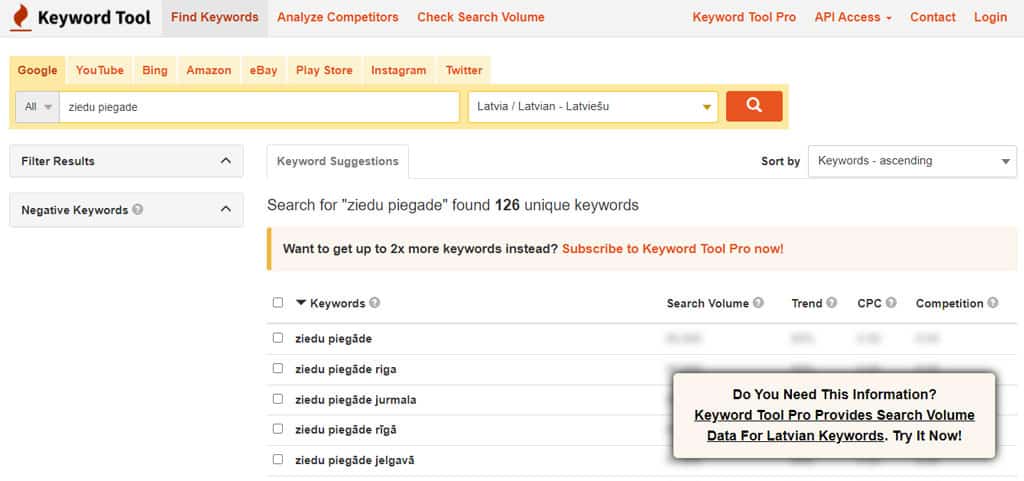This screenshot has width=1024, height=481.
Task: Check the box for 'ziedu piegāde'
Action: pos(278,338)
